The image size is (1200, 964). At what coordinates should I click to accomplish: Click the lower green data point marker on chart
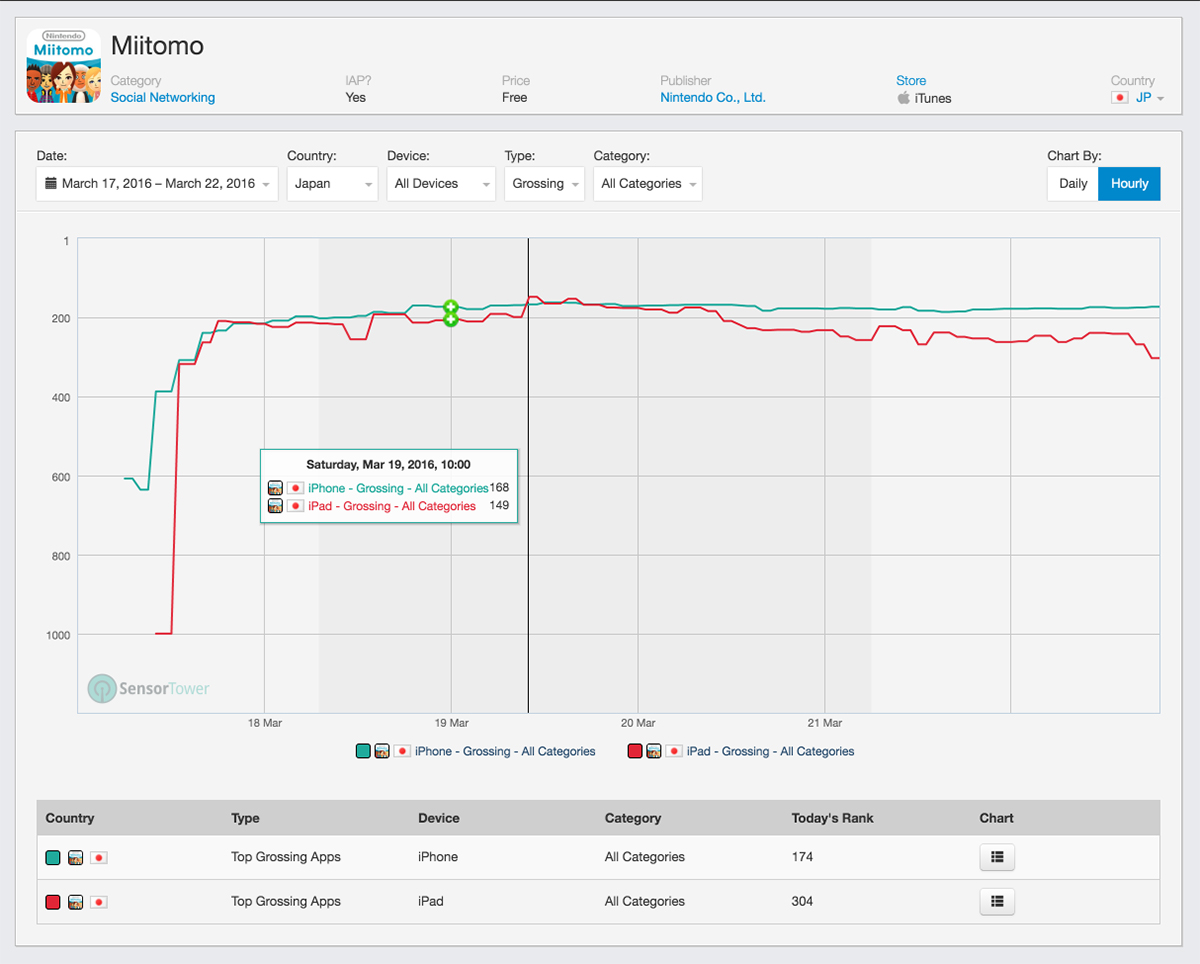point(451,319)
